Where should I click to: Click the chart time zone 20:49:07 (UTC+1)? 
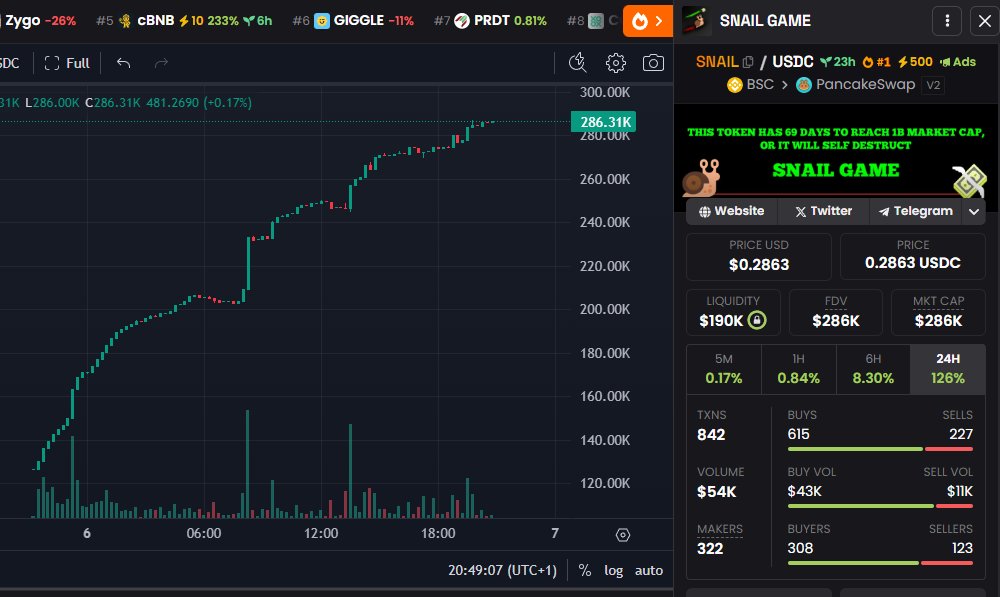click(x=502, y=570)
